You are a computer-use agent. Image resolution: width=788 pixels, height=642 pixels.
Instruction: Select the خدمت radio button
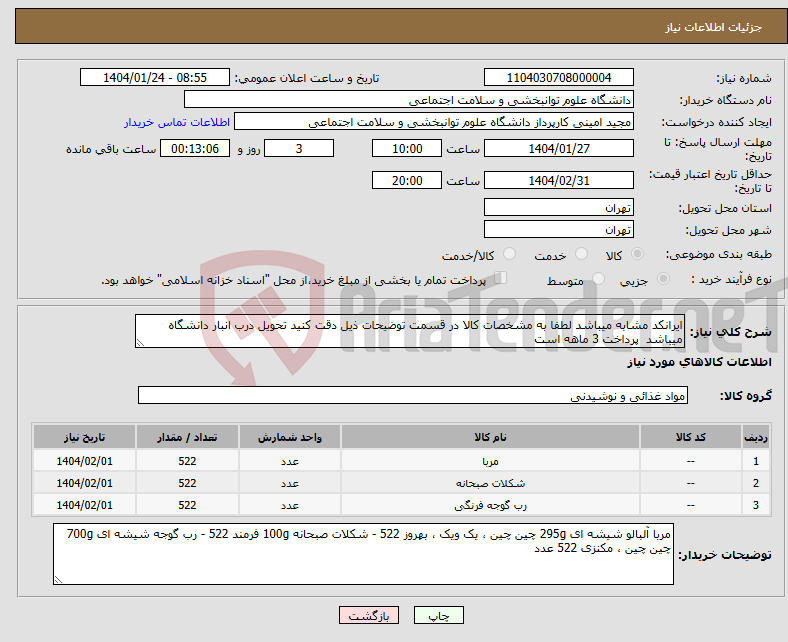click(x=581, y=254)
